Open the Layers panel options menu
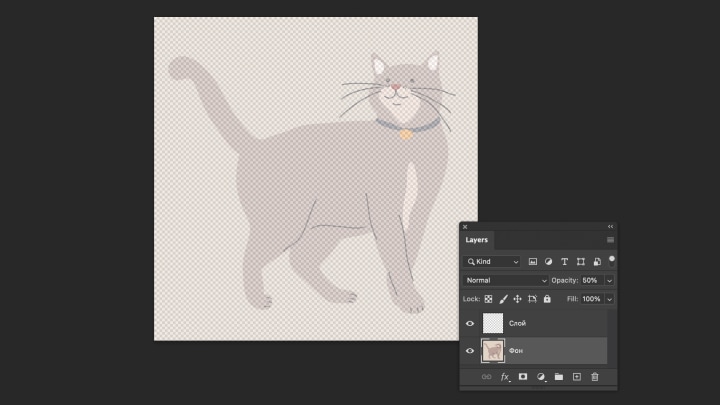The height and width of the screenshot is (405, 720). (610, 240)
